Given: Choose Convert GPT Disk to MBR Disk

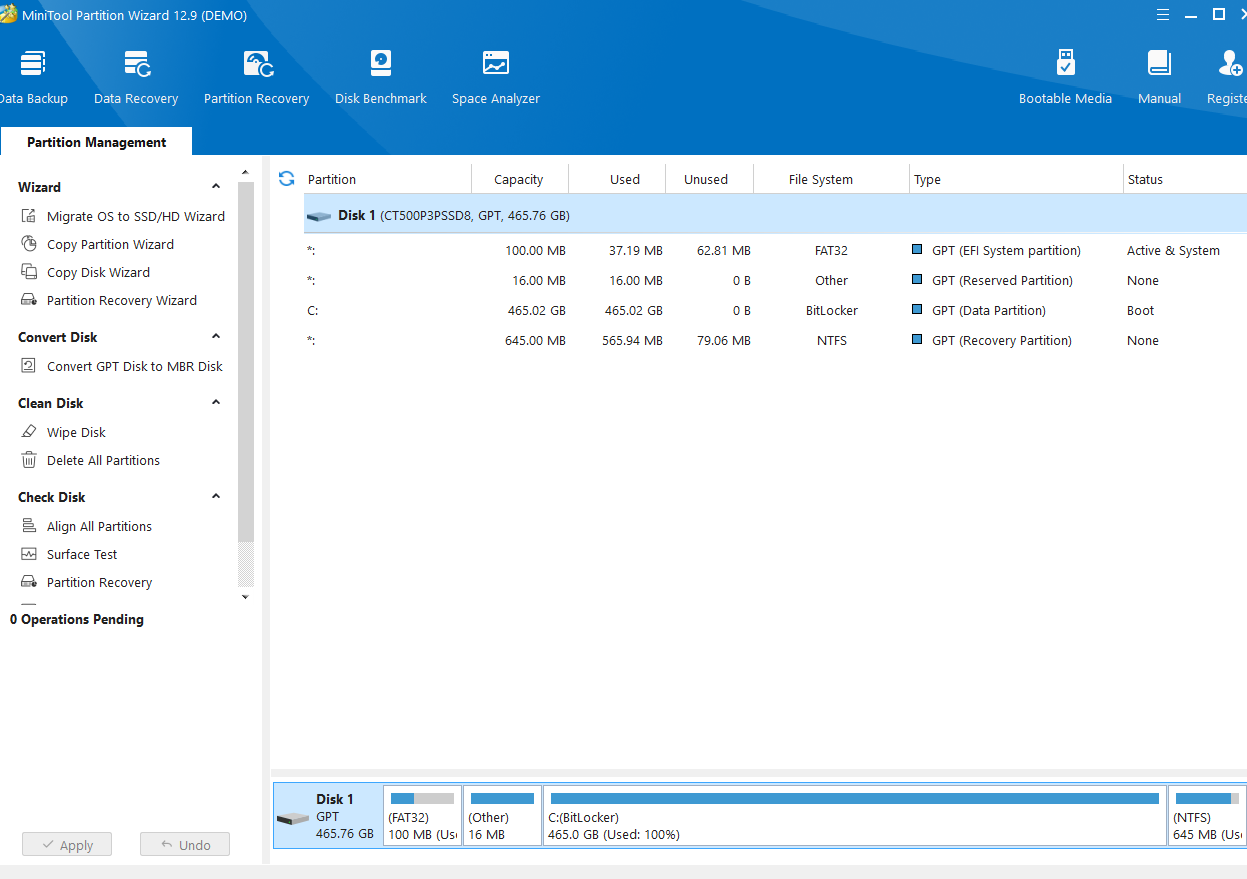Looking at the screenshot, I should [x=135, y=366].
